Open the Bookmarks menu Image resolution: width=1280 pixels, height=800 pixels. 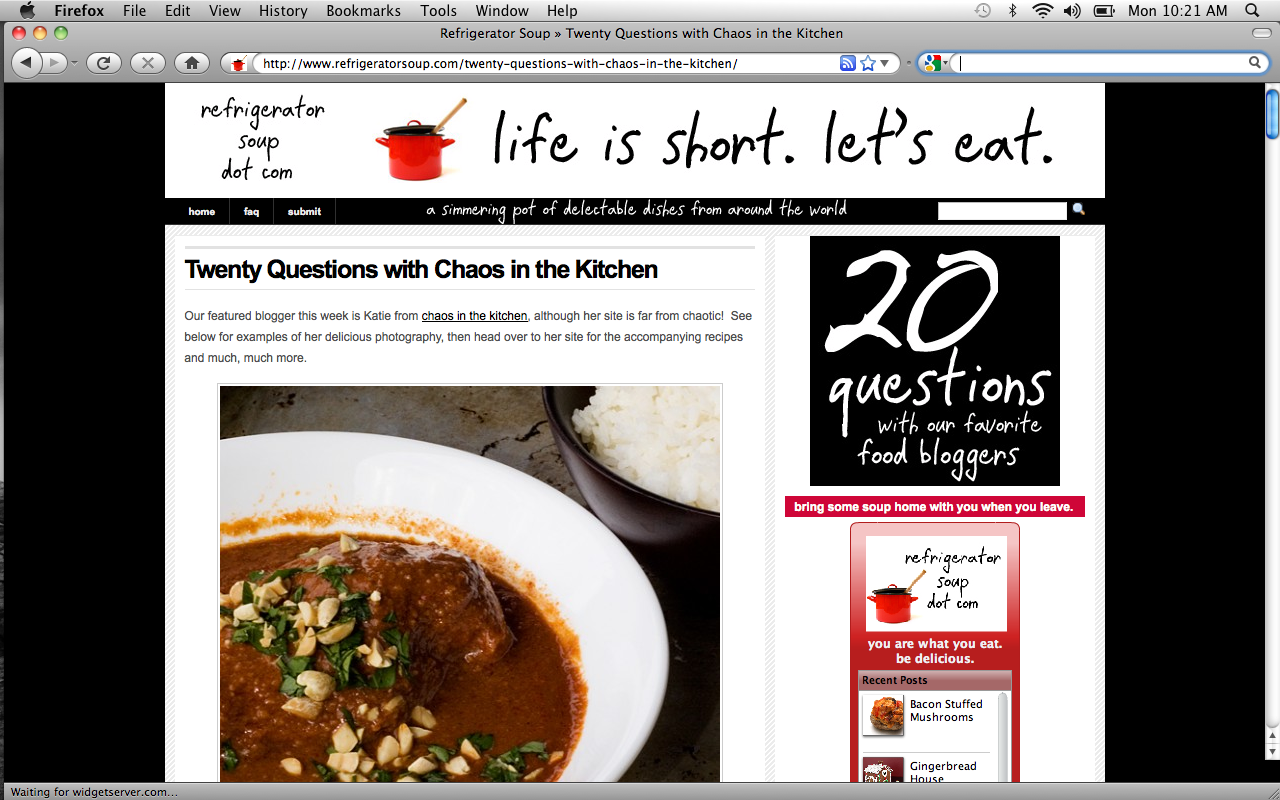(363, 11)
